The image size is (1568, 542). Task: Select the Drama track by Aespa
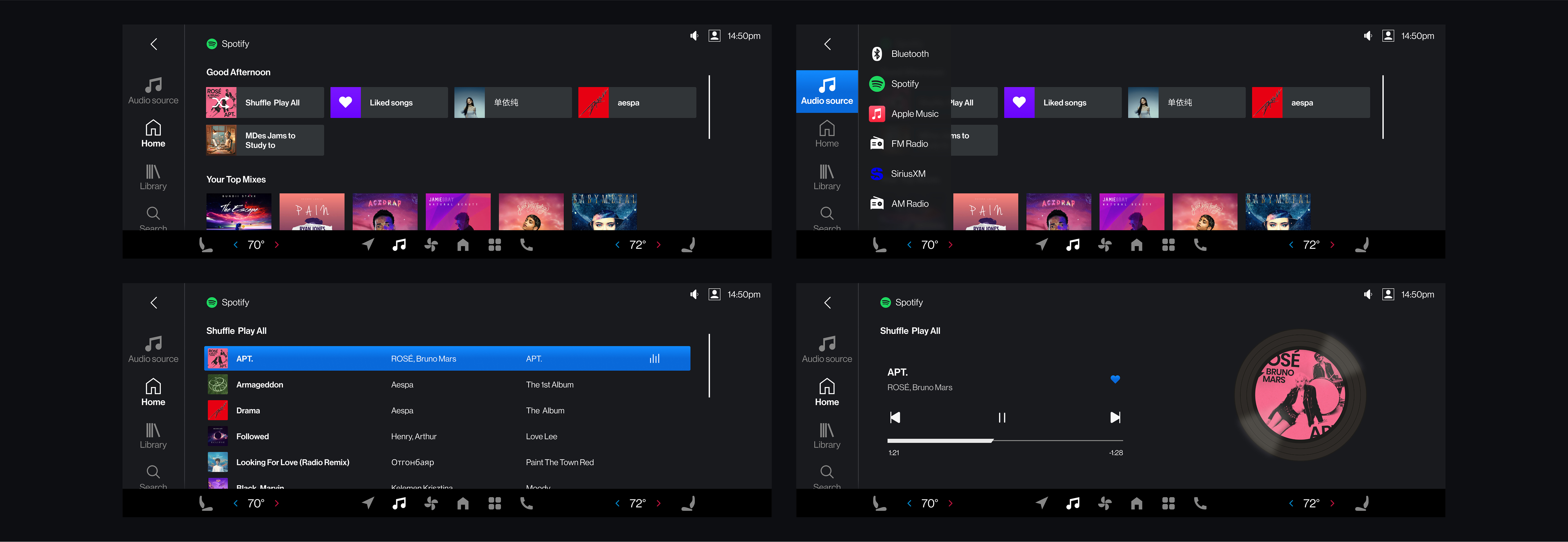[x=248, y=411]
